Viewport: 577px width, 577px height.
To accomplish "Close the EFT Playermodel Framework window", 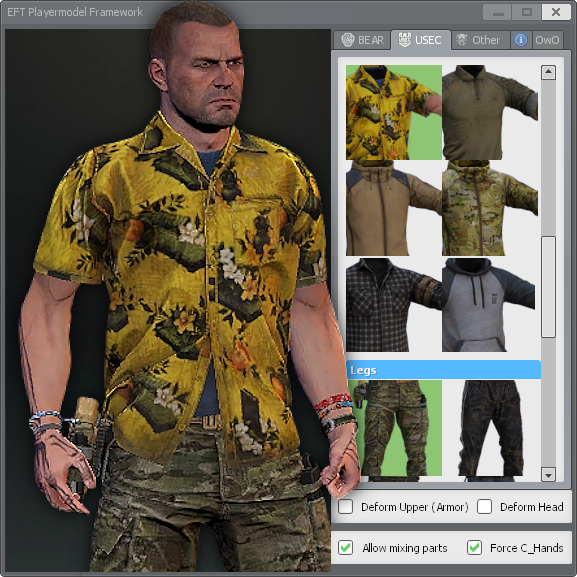I will pos(556,13).
